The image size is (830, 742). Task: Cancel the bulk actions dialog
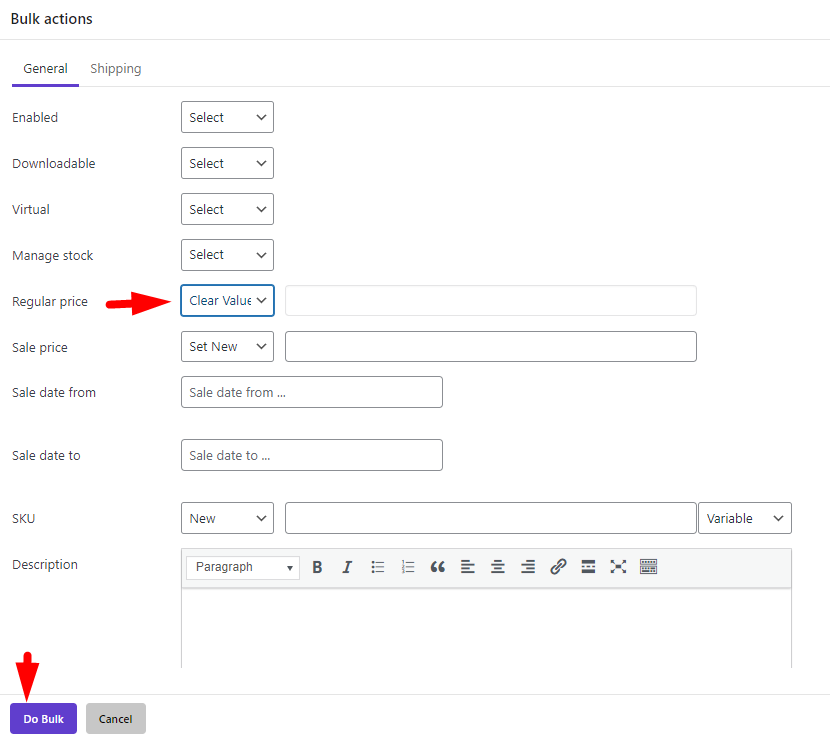point(115,718)
